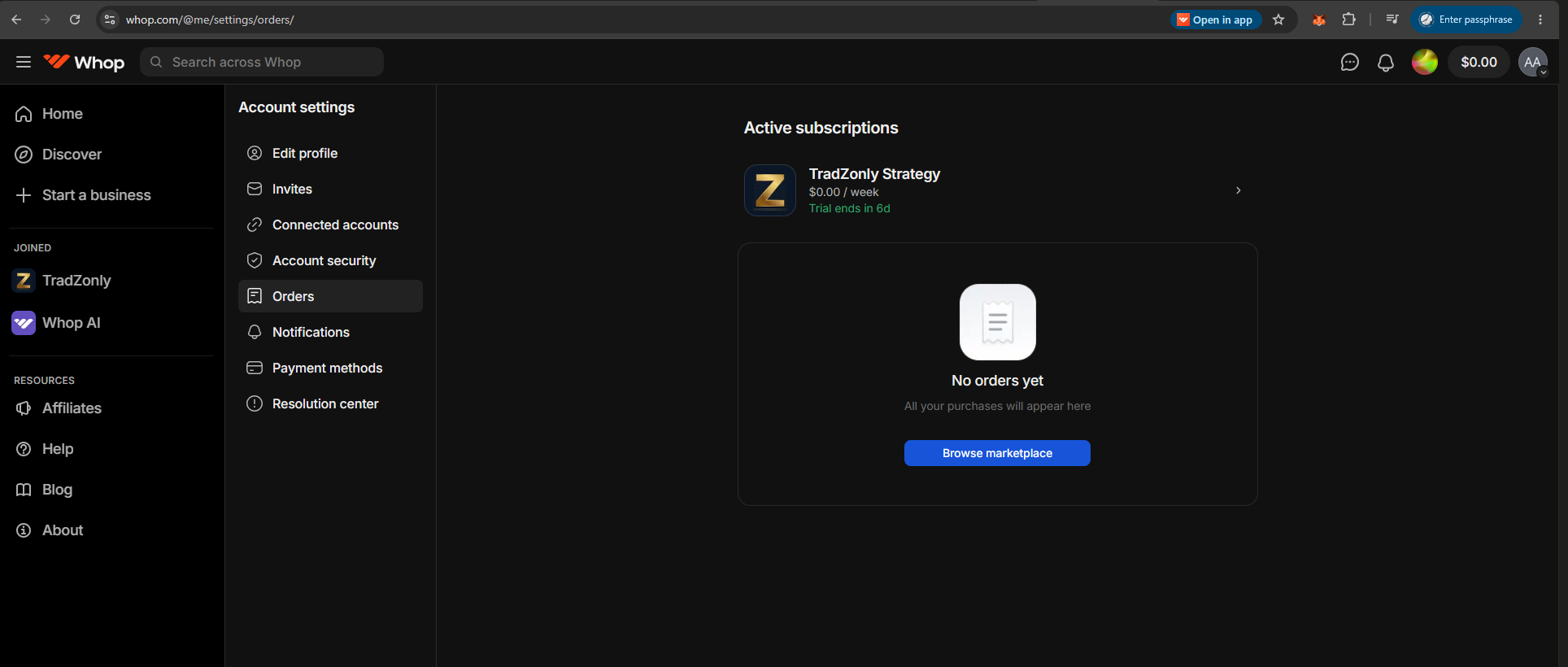The height and width of the screenshot is (667, 1568).
Task: Click the address bar URL
Action: click(x=210, y=20)
